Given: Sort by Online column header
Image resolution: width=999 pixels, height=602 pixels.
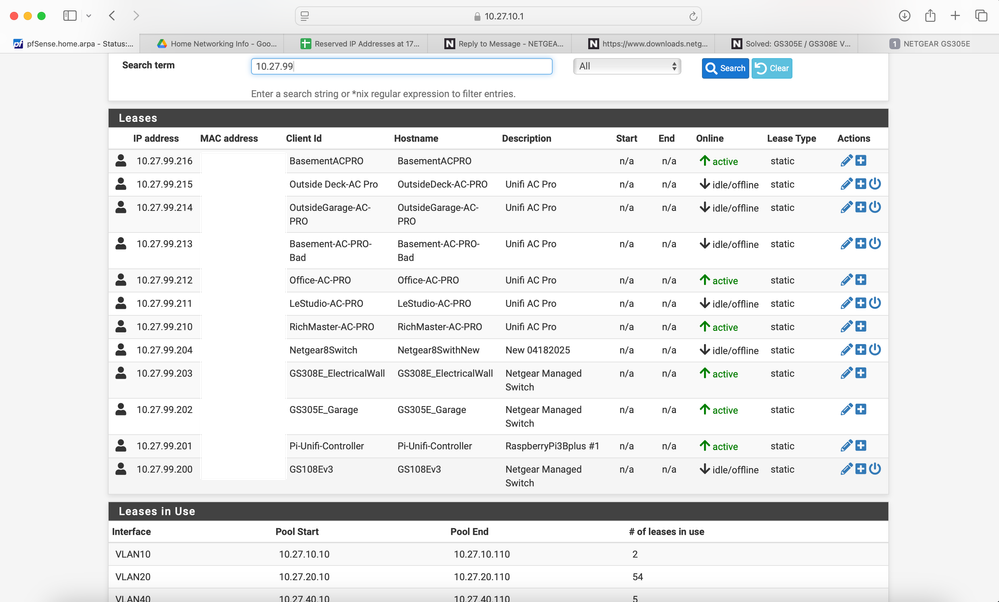Looking at the screenshot, I should [710, 138].
